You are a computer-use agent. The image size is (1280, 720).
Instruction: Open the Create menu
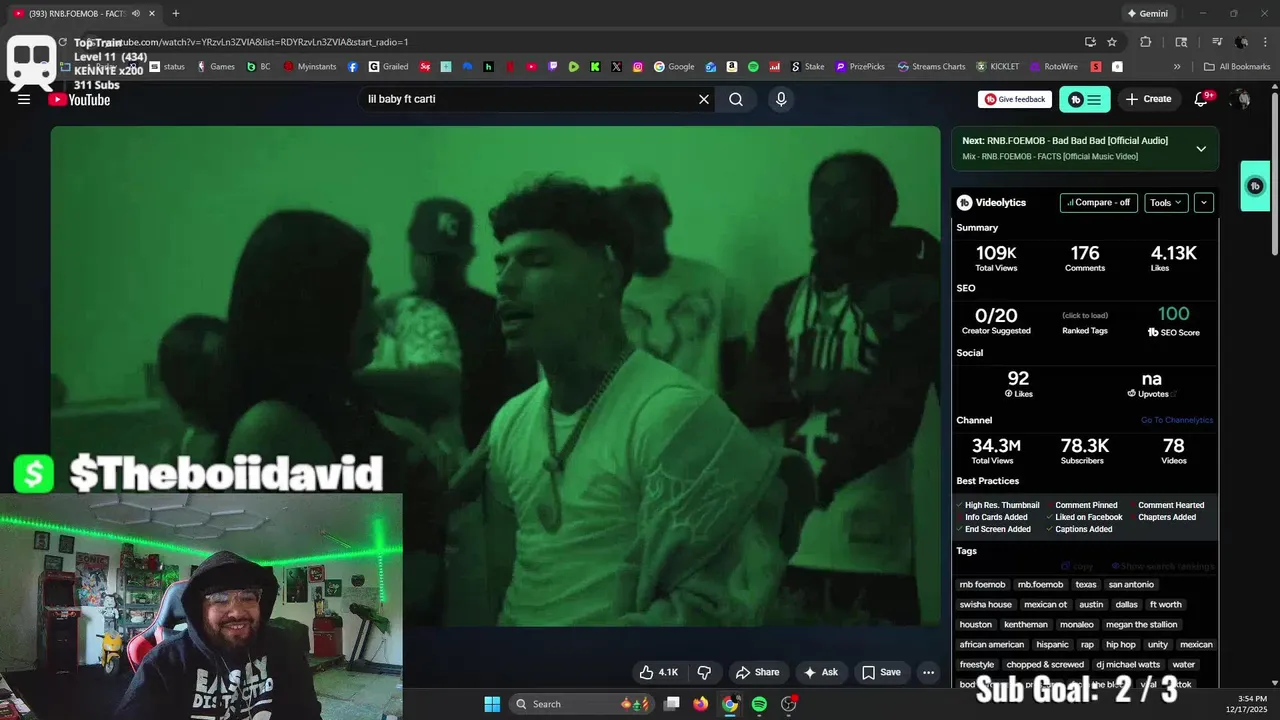[x=1148, y=99]
